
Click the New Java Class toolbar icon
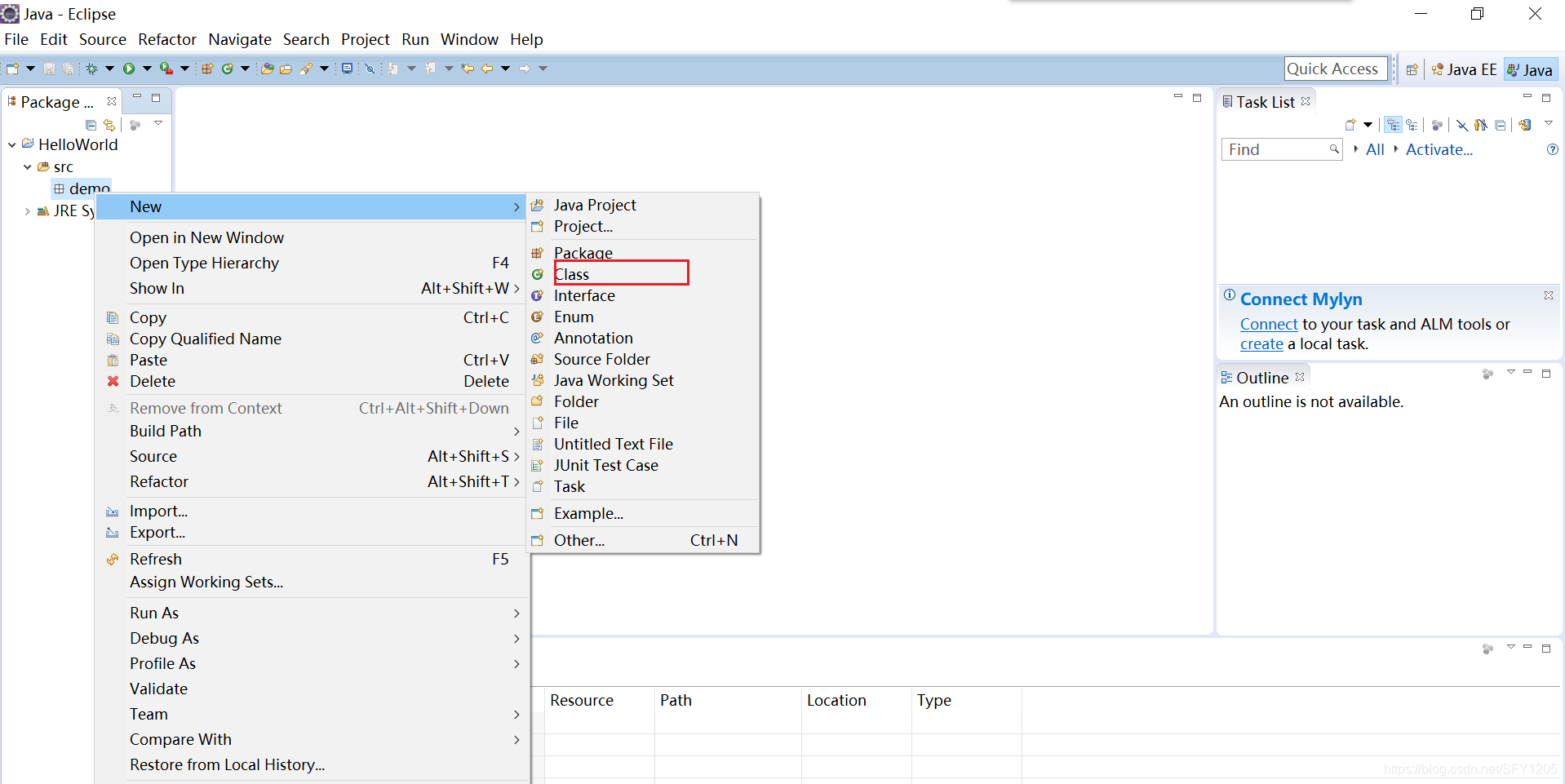pos(228,69)
